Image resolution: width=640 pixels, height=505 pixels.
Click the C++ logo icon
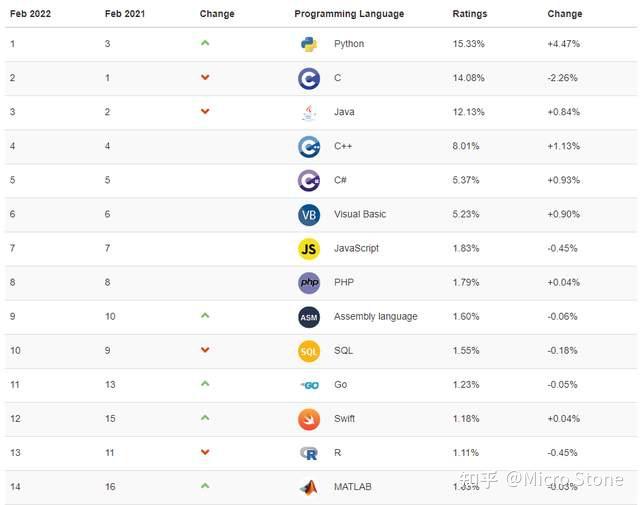point(309,146)
